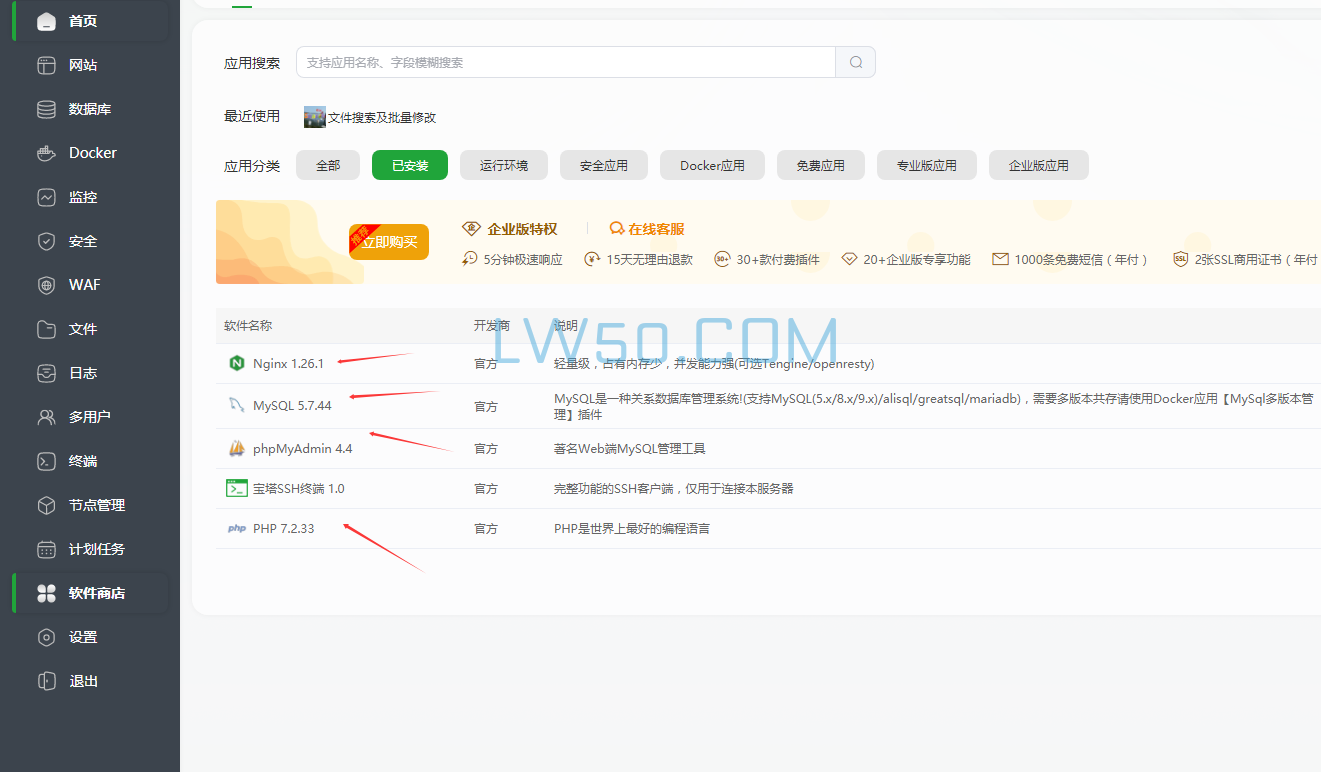
Task: Open 计划任务 (scheduled tasks) in sidebar
Action: pyautogui.click(x=46, y=549)
